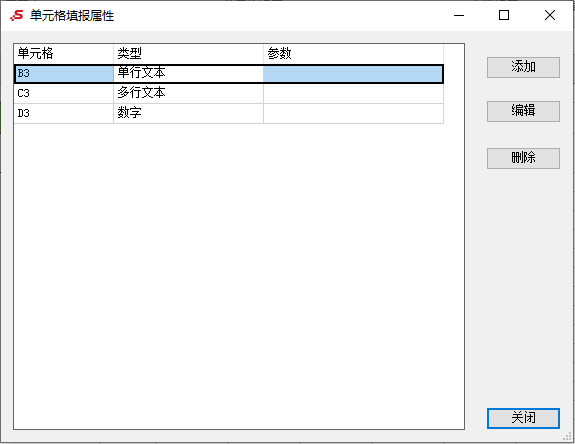The width and height of the screenshot is (575, 444).
Task: Click the 数字 type cell
Action: [x=188, y=113]
